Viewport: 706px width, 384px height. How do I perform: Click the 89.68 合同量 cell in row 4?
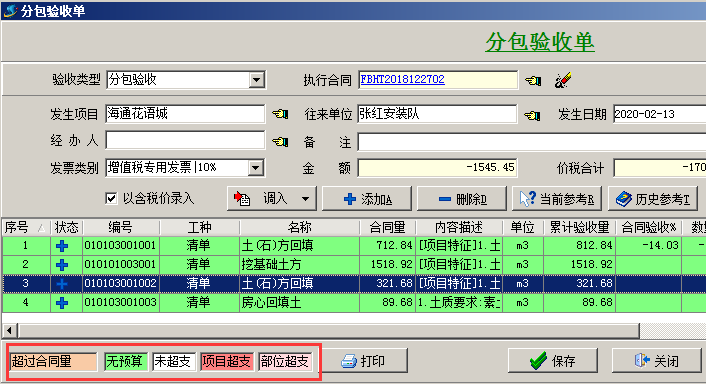(387, 303)
